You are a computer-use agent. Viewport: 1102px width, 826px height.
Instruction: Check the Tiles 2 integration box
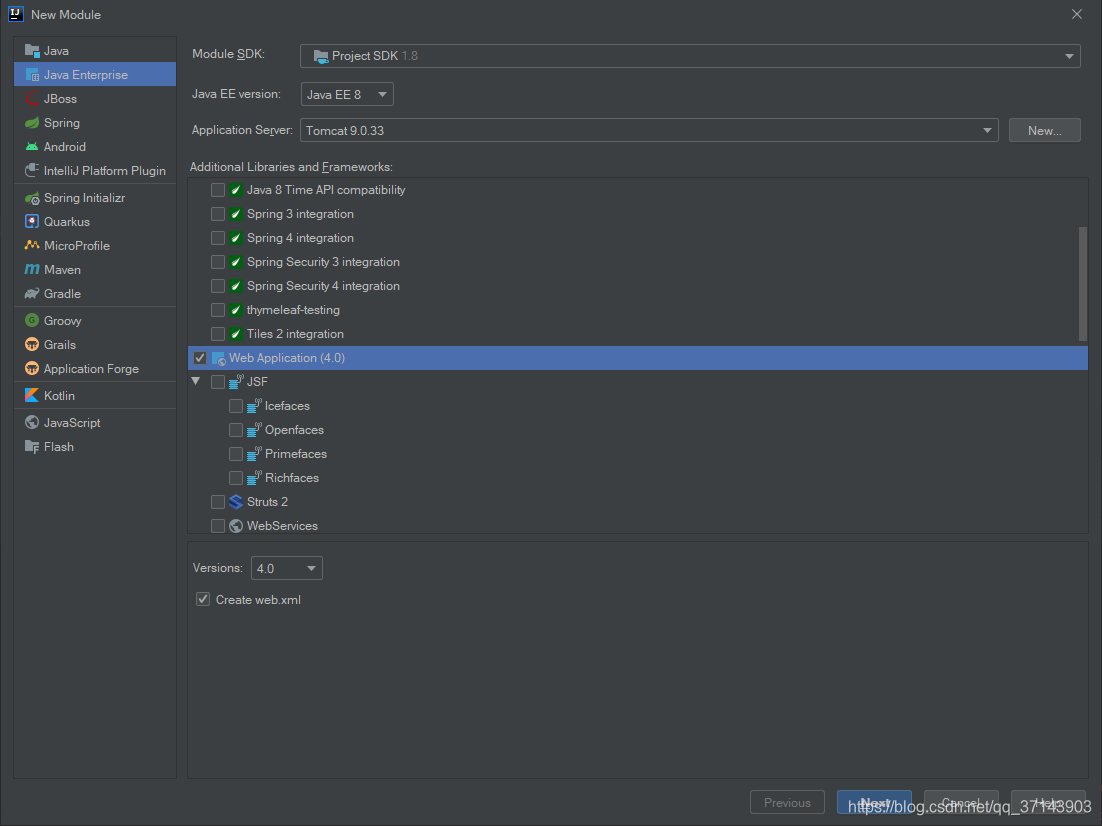tap(218, 334)
